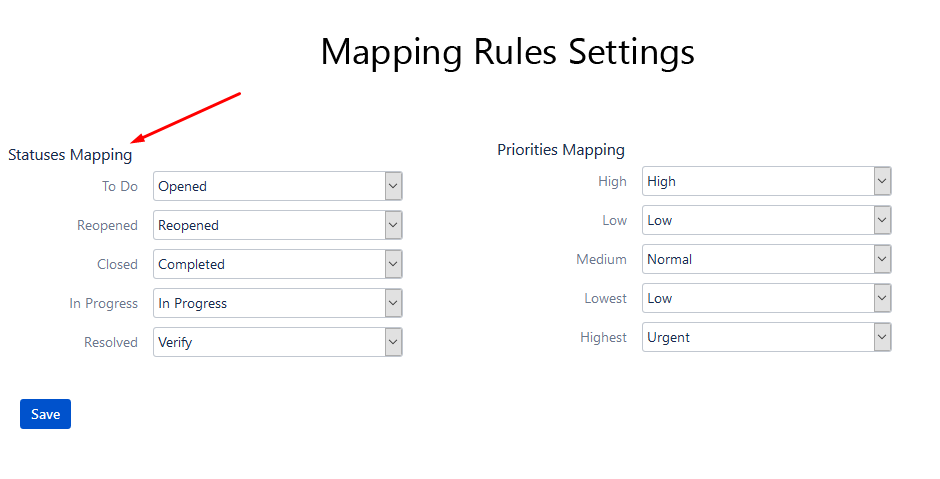Open the Reopened status dropdown
940x479 pixels.
pyautogui.click(x=277, y=225)
